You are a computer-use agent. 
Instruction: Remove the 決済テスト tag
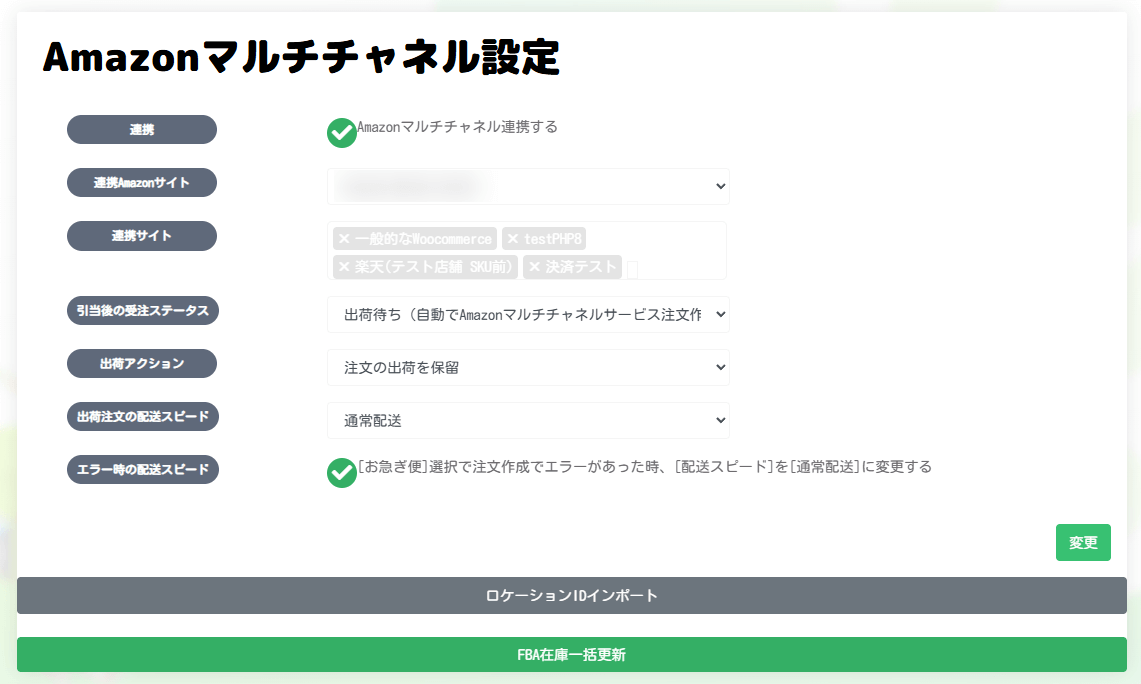pyautogui.click(x=535, y=267)
